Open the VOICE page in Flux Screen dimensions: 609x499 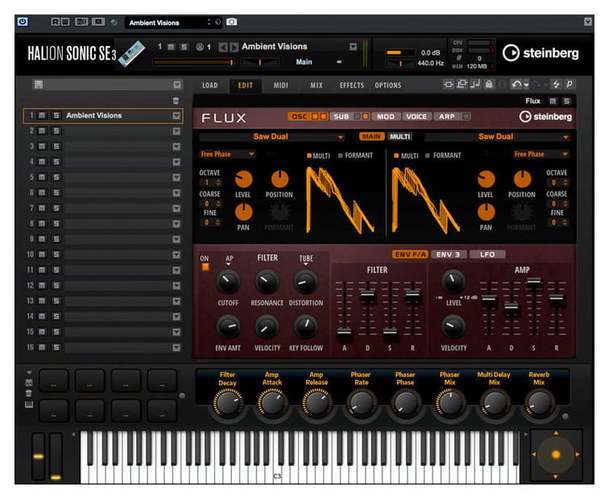click(416, 116)
